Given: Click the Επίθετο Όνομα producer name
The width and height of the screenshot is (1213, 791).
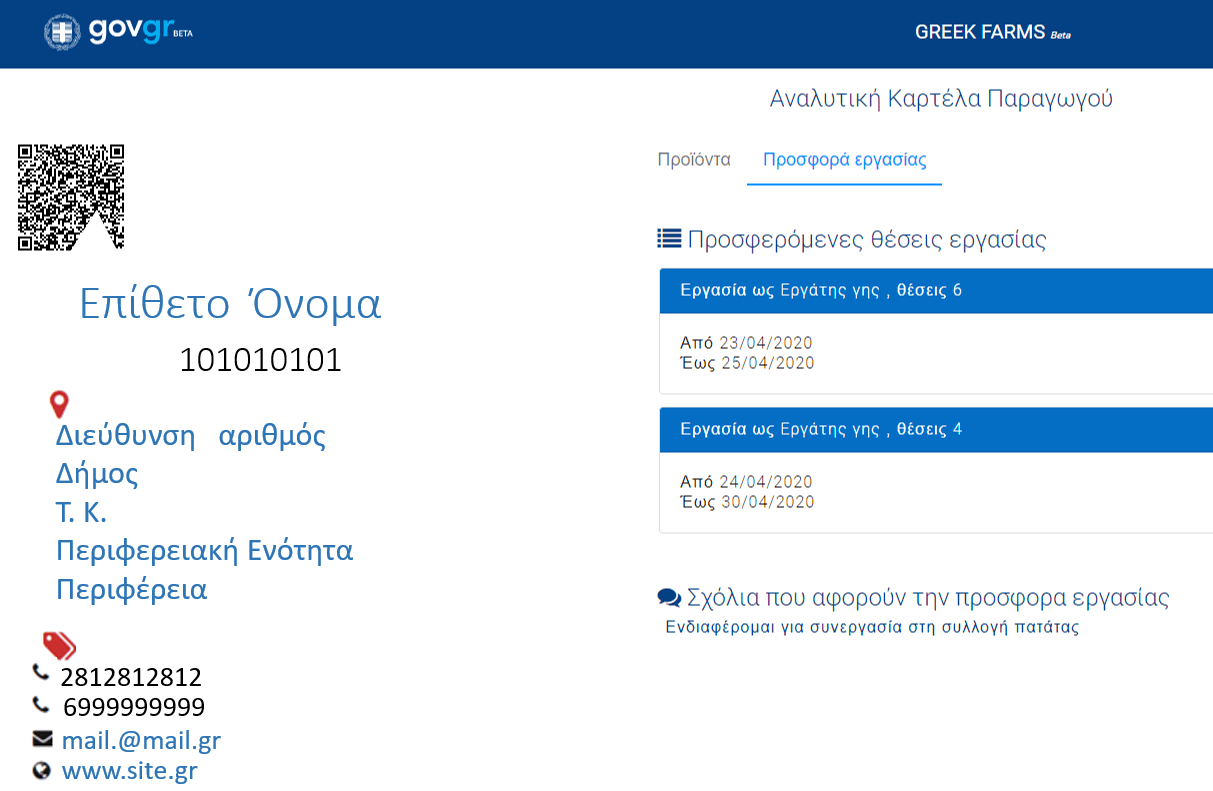Looking at the screenshot, I should [230, 304].
